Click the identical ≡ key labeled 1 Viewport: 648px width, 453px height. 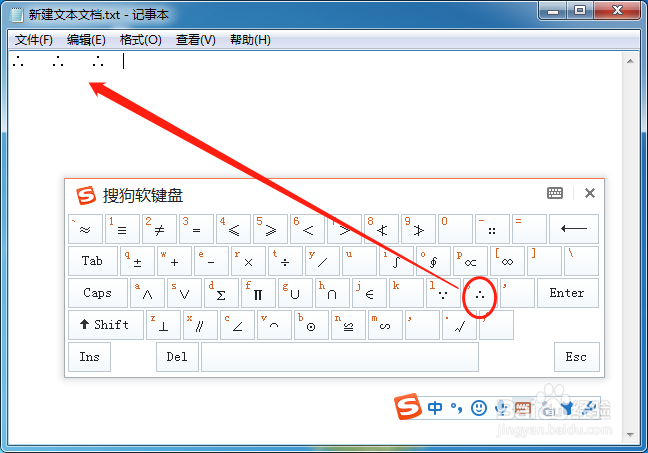122,229
